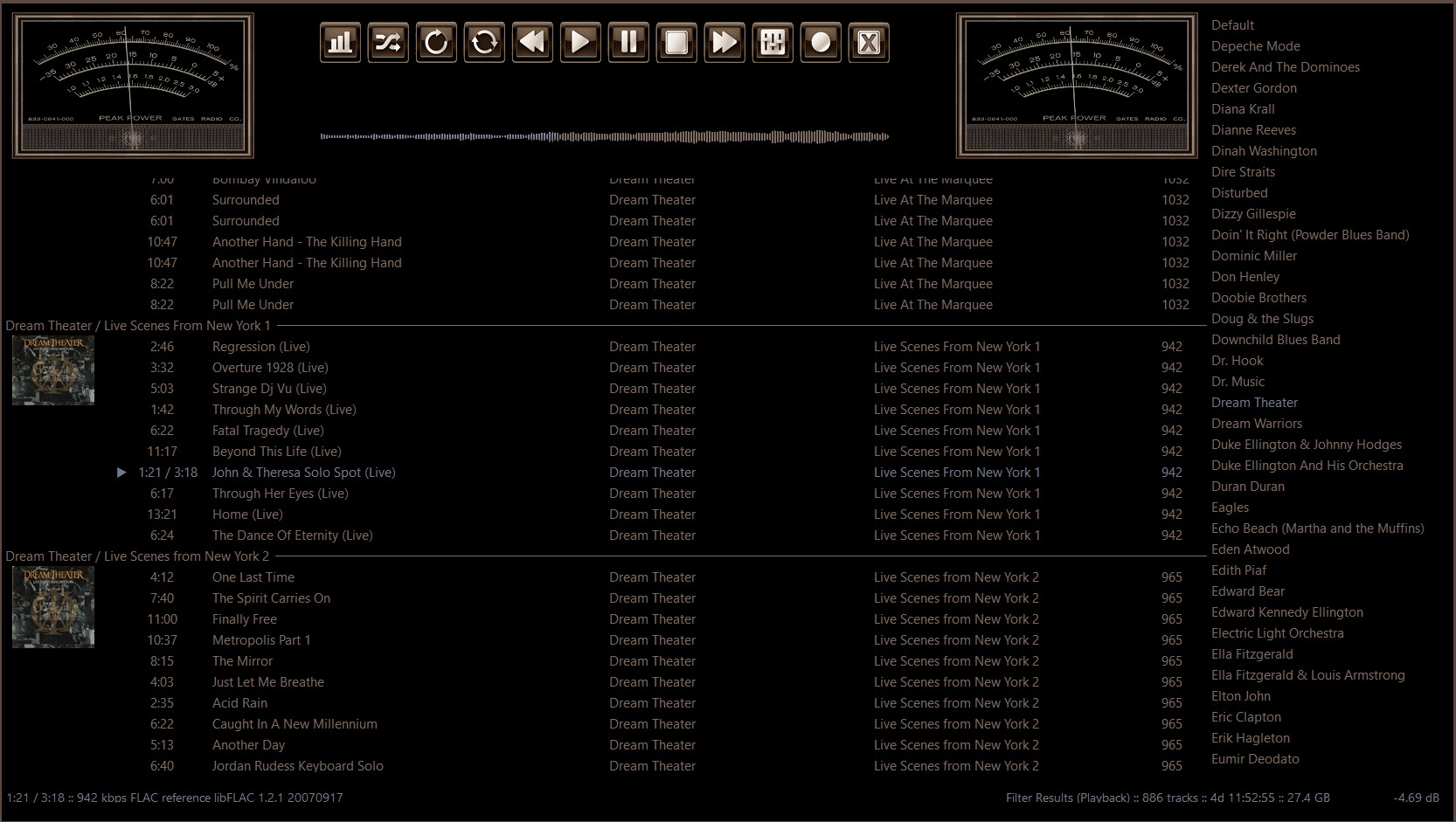Click the Live Scenes From New York 1 album cover
The image size is (1456, 822).
point(53,370)
